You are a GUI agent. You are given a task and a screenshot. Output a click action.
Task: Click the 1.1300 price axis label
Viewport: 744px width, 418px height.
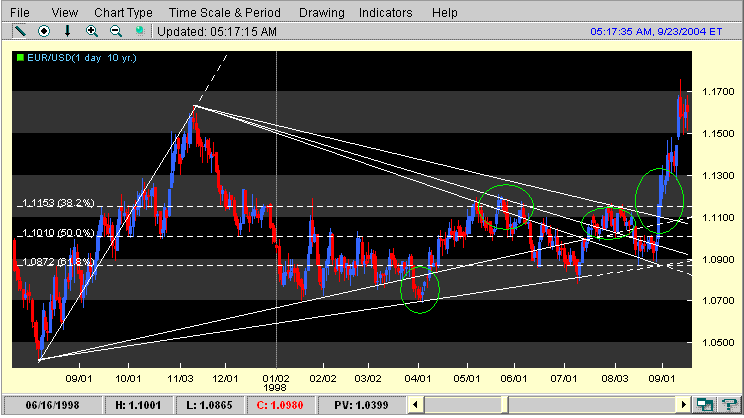click(x=718, y=176)
